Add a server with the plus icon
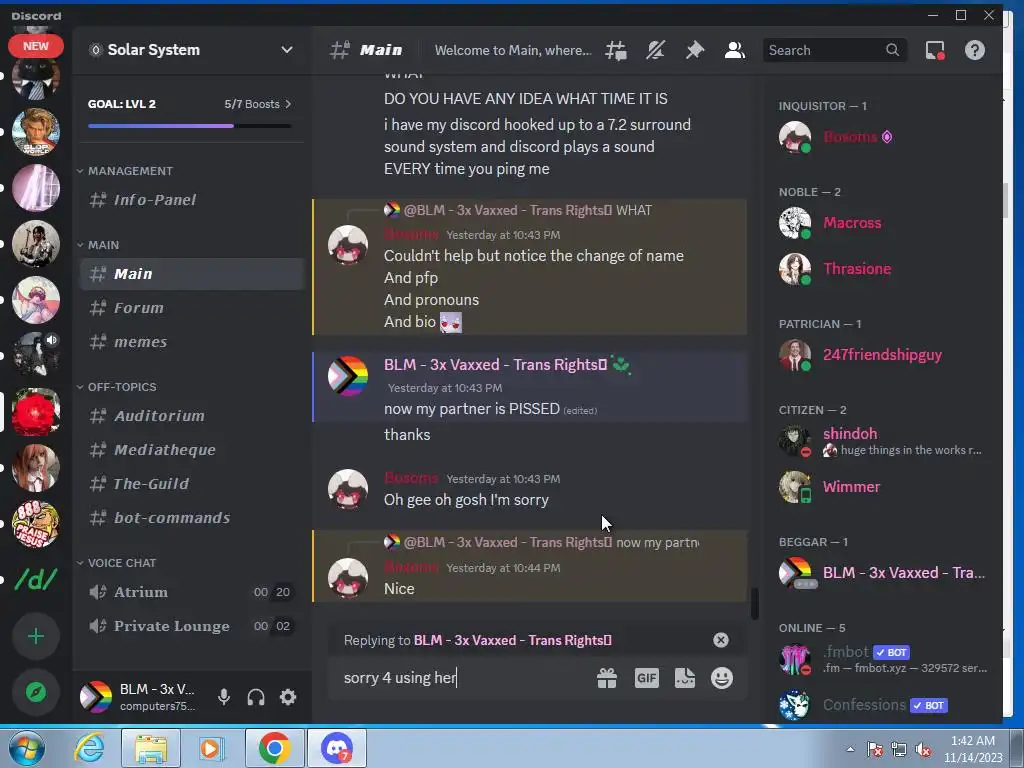 pos(36,636)
